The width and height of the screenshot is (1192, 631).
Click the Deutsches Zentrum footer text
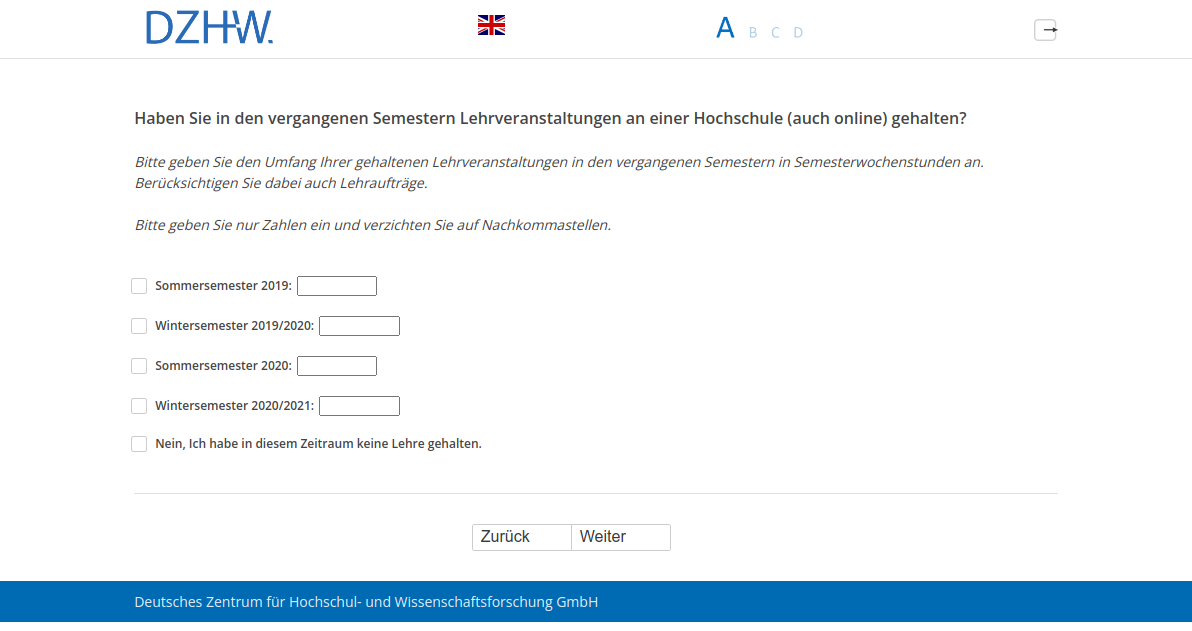pyautogui.click(x=366, y=602)
